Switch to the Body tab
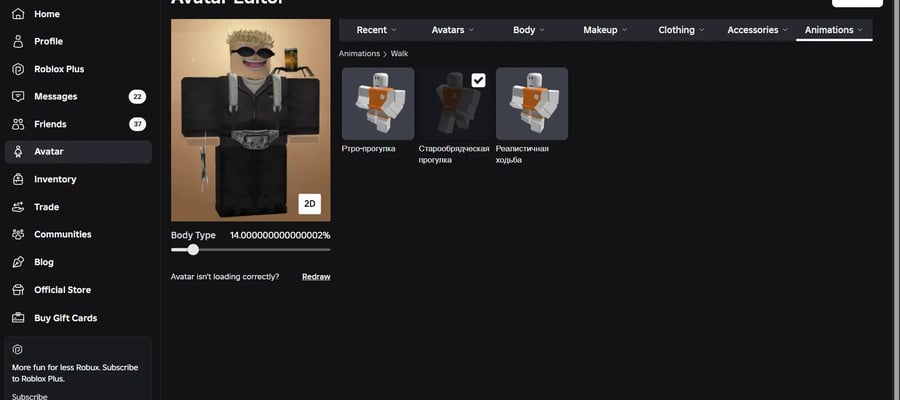The width and height of the screenshot is (900, 400). (x=529, y=30)
